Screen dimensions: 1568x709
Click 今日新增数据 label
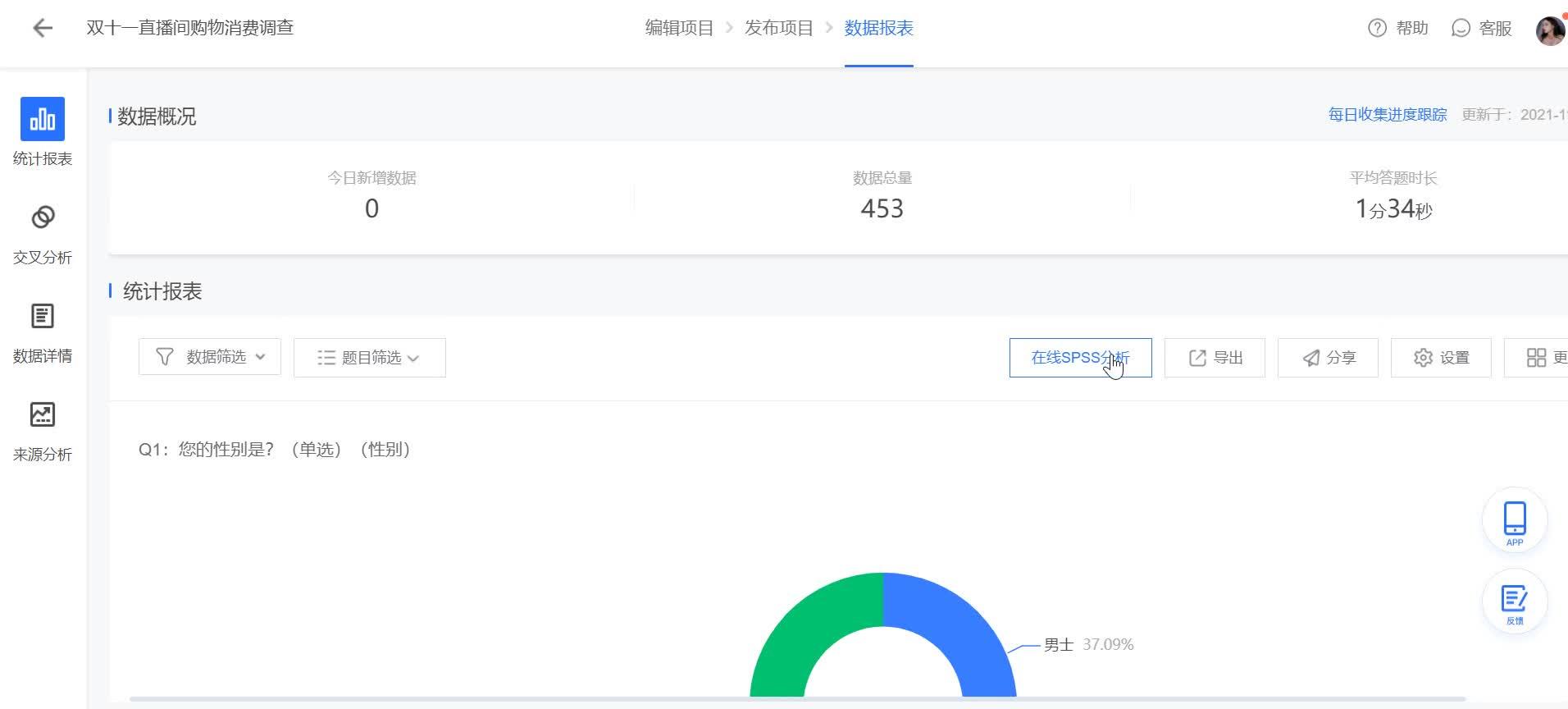[371, 178]
